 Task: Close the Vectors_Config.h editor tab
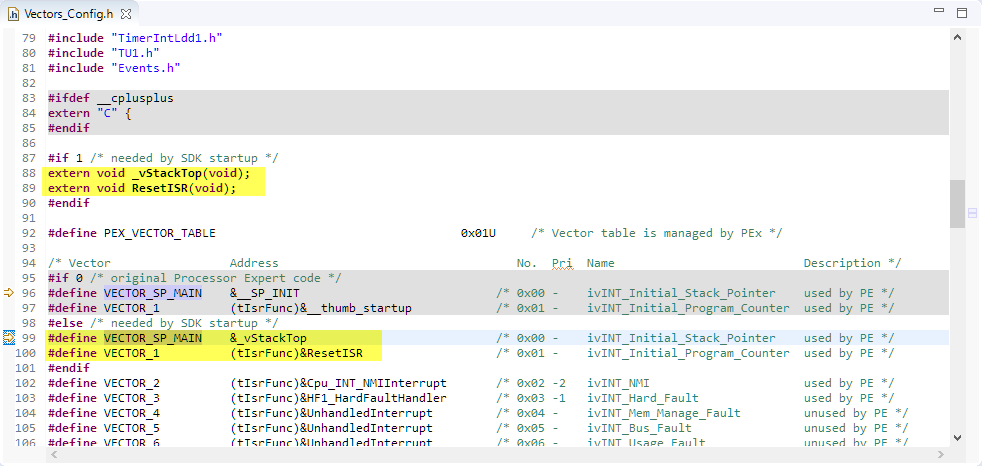pyautogui.click(x=126, y=13)
